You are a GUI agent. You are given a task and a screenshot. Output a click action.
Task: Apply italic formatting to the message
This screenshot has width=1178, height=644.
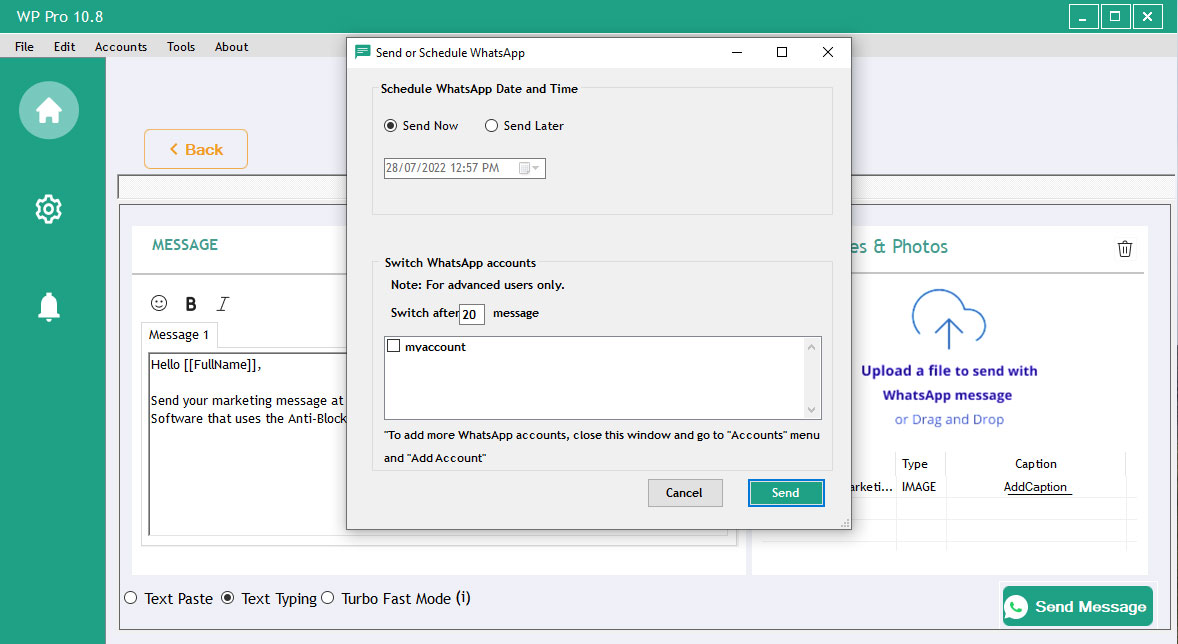tap(222, 304)
